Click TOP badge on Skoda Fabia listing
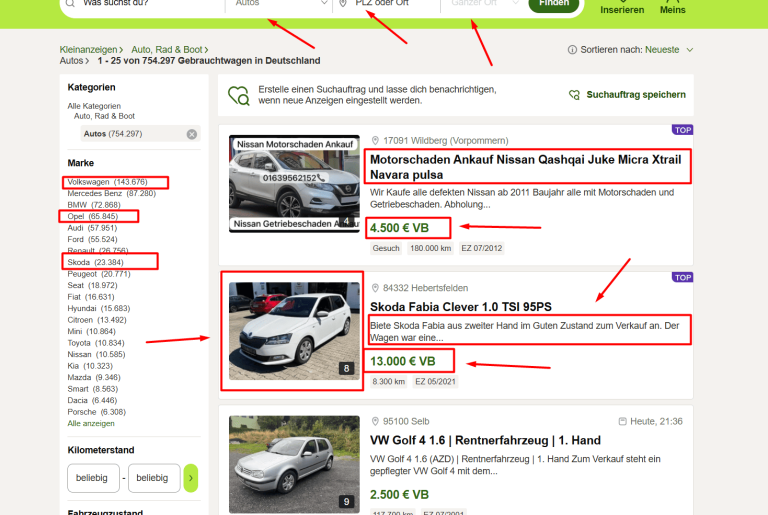This screenshot has width=768, height=515. (x=682, y=277)
